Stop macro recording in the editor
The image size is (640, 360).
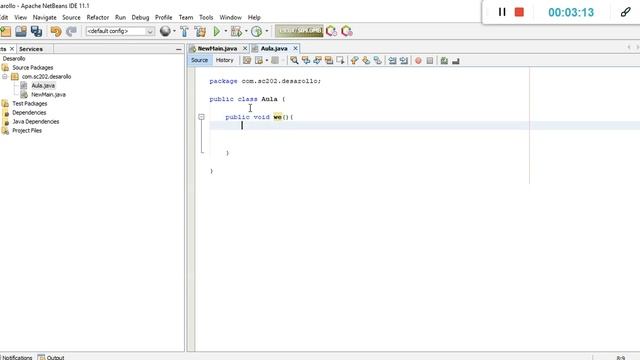coord(430,61)
